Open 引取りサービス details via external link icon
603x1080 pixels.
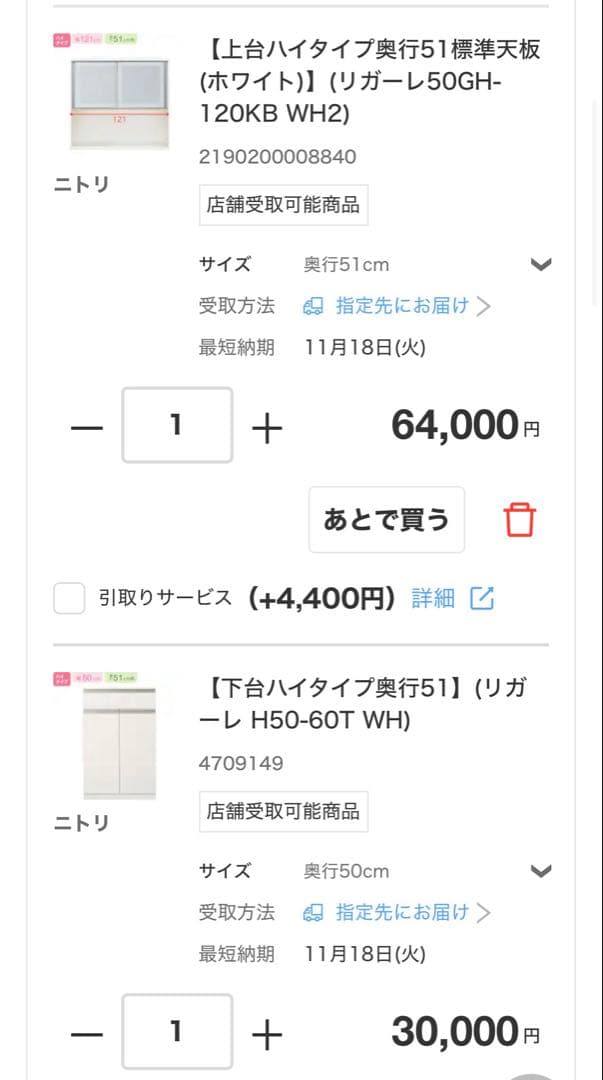pyautogui.click(x=484, y=597)
